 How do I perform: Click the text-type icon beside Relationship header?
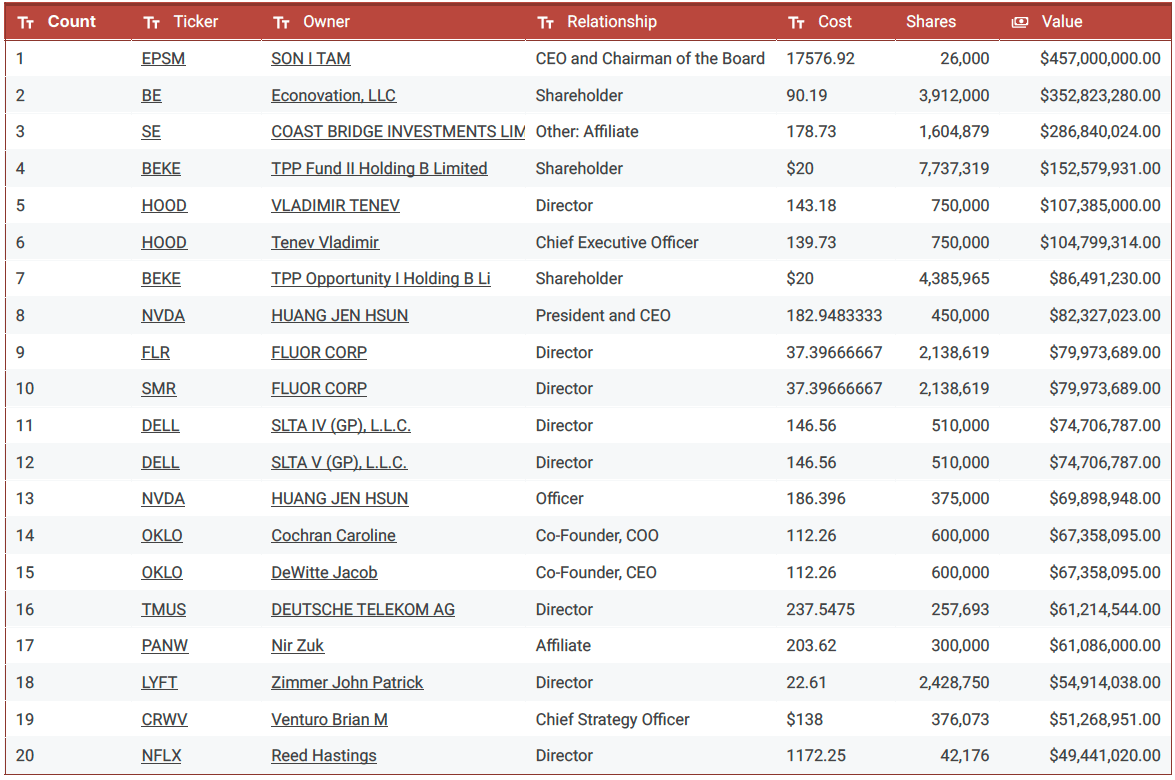coord(545,22)
